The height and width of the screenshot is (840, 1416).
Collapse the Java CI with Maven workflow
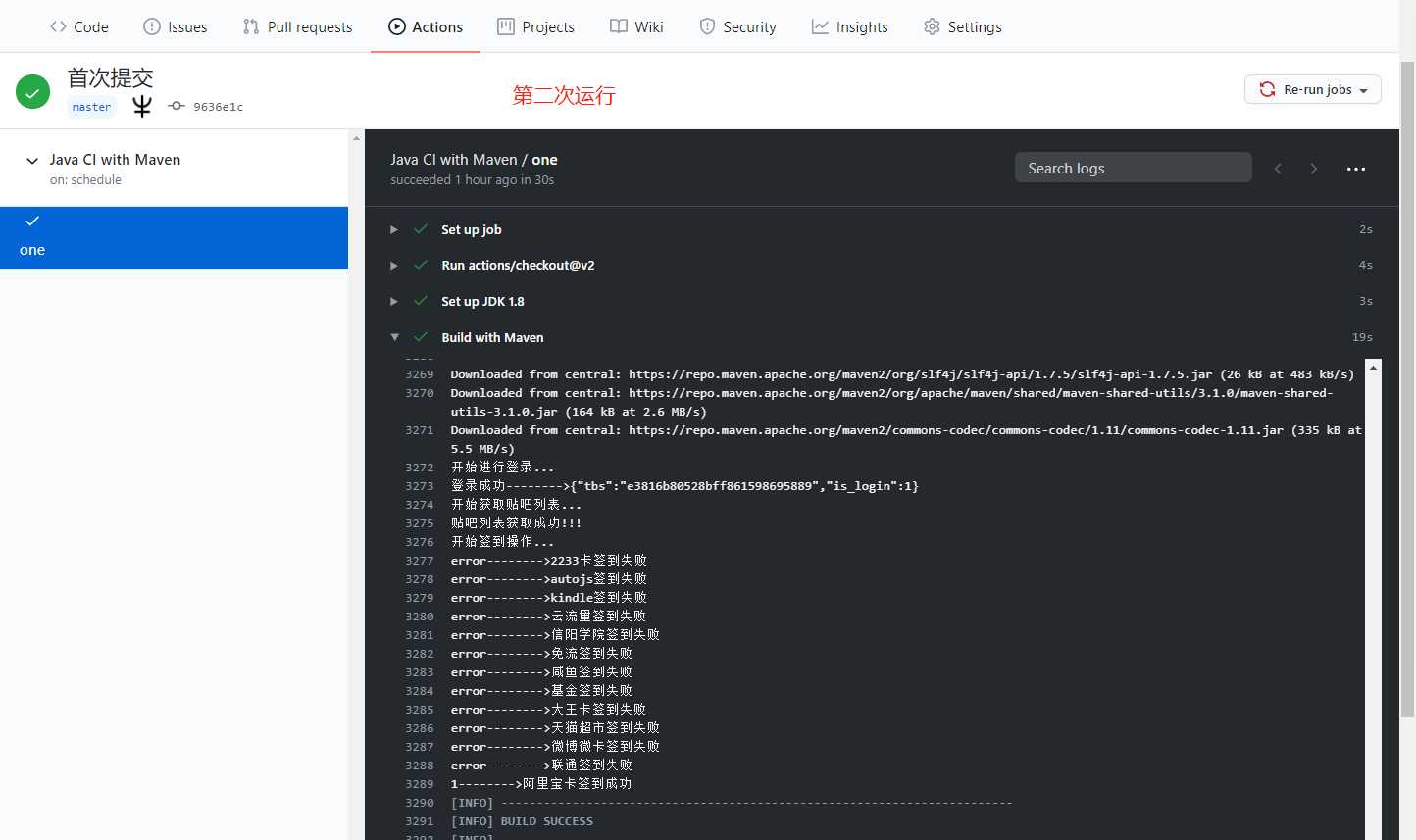[32, 160]
